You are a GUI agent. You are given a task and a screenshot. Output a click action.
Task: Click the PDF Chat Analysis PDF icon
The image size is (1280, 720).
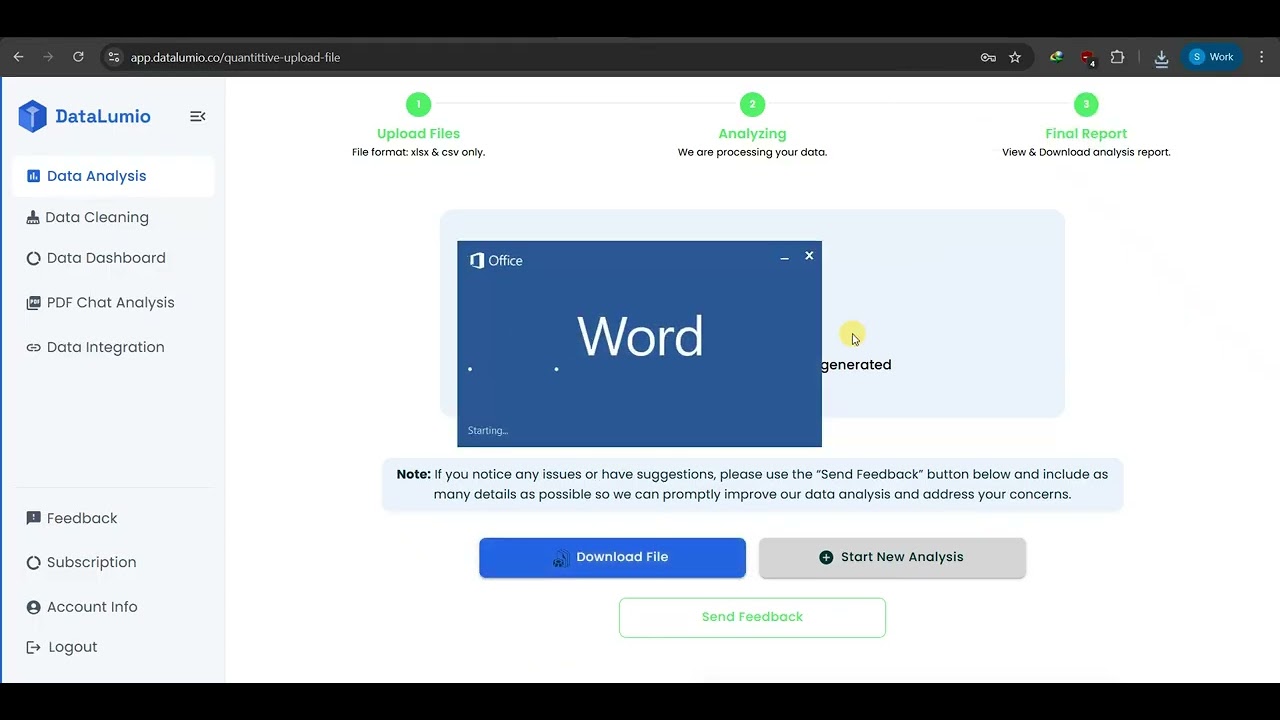pos(34,302)
